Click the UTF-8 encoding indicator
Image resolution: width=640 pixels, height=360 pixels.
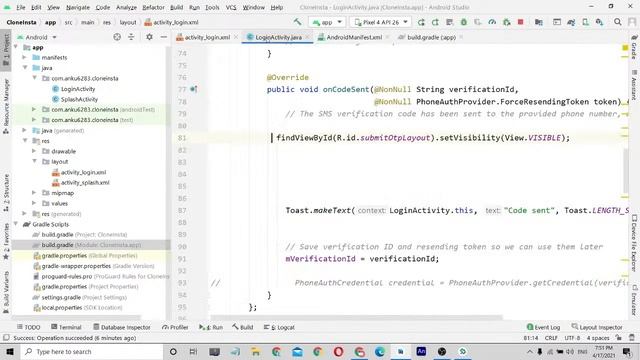pos(572,338)
